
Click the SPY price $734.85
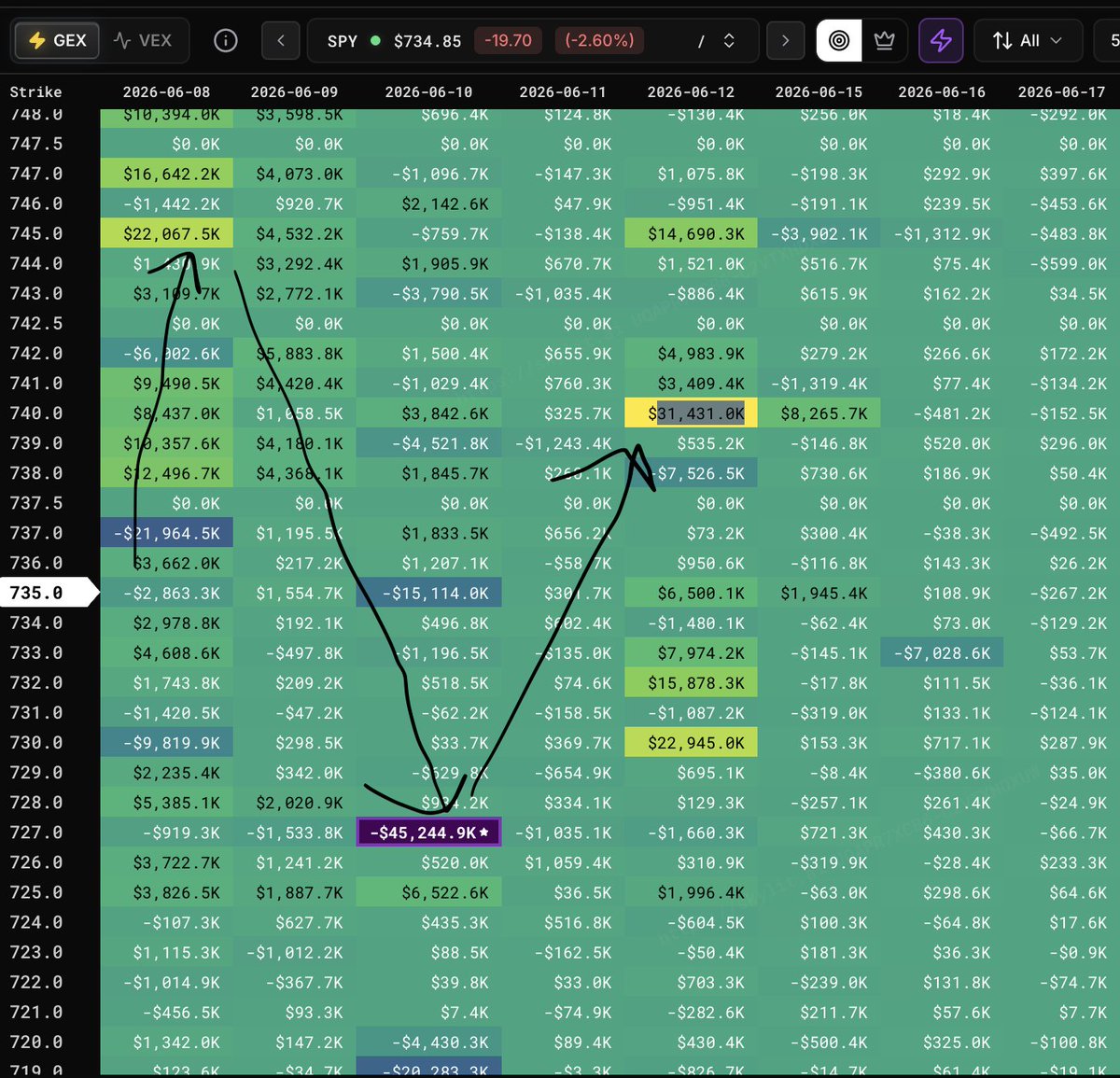tap(427, 41)
